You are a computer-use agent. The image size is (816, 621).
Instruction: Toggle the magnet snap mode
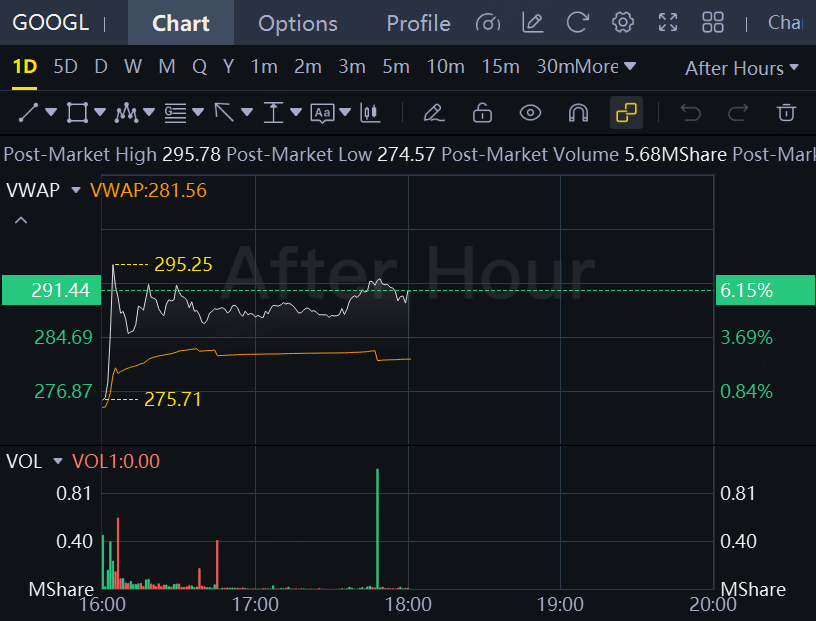(x=578, y=112)
